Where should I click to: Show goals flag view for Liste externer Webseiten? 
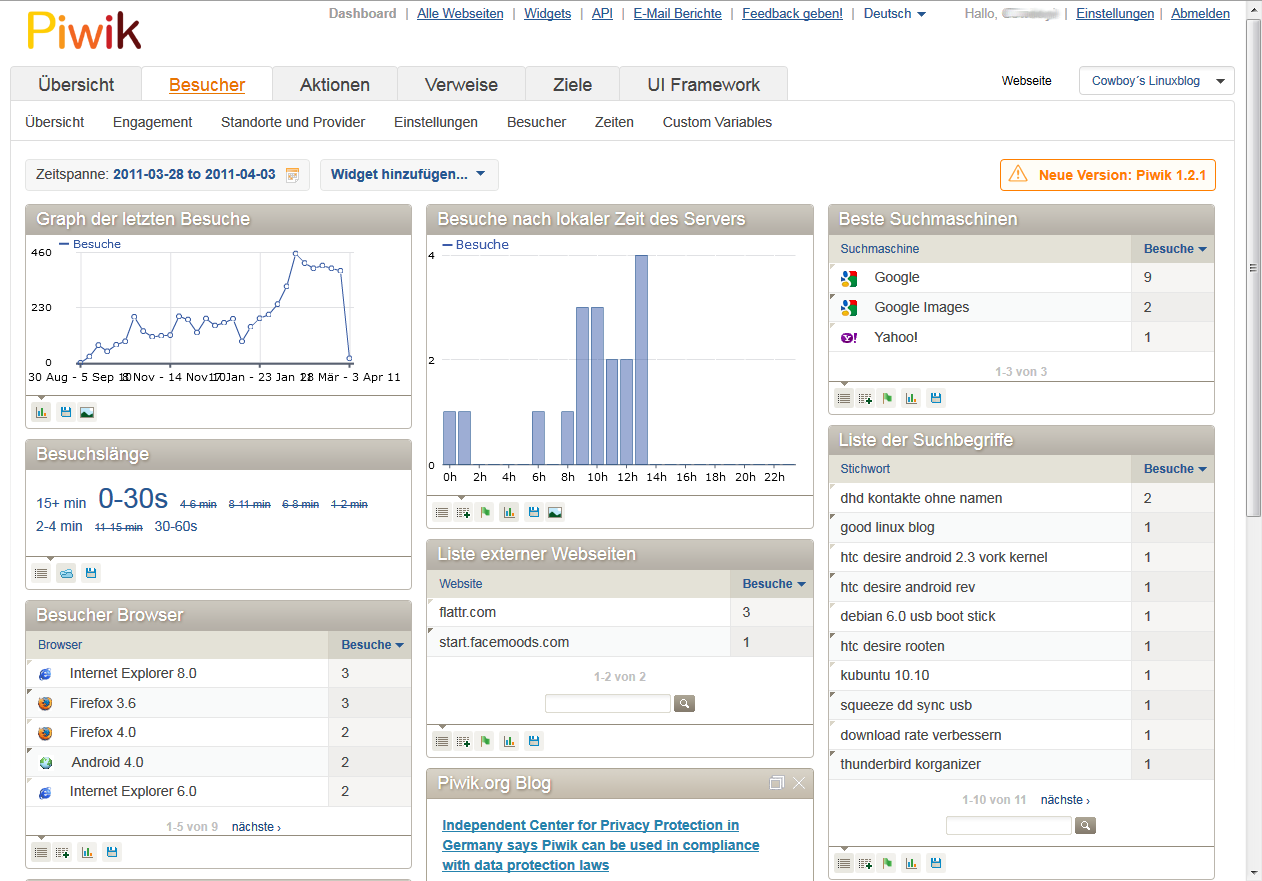486,741
